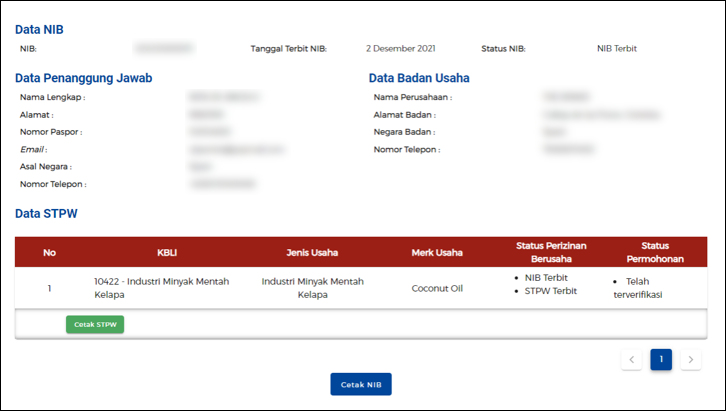The height and width of the screenshot is (411, 726).
Task: Click the date 2 Desember 2021
Action: 400,48
